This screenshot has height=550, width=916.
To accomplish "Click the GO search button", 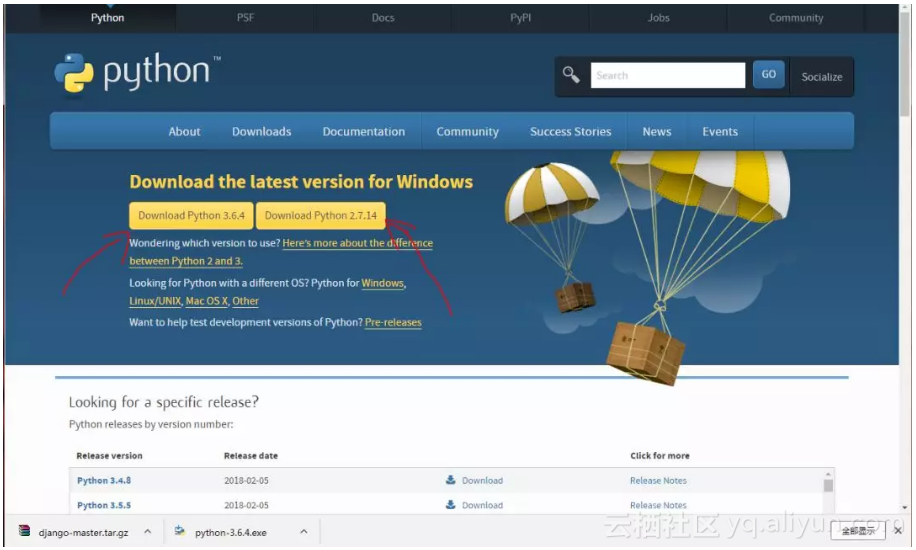I will point(768,74).
